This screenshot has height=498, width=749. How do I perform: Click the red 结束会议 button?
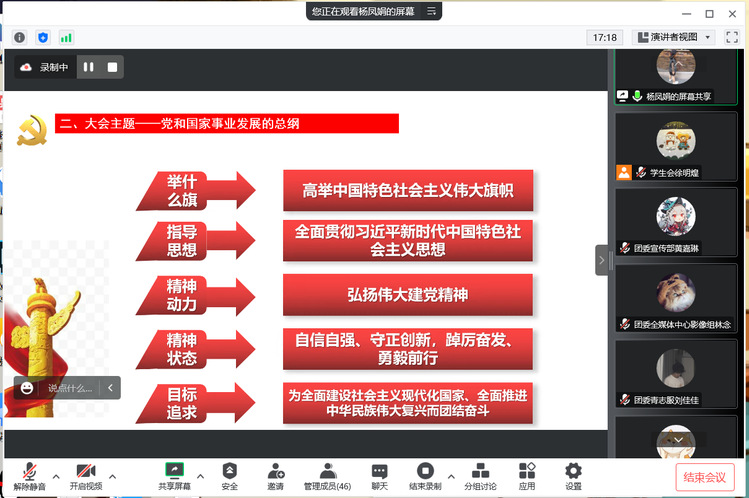[705, 477]
